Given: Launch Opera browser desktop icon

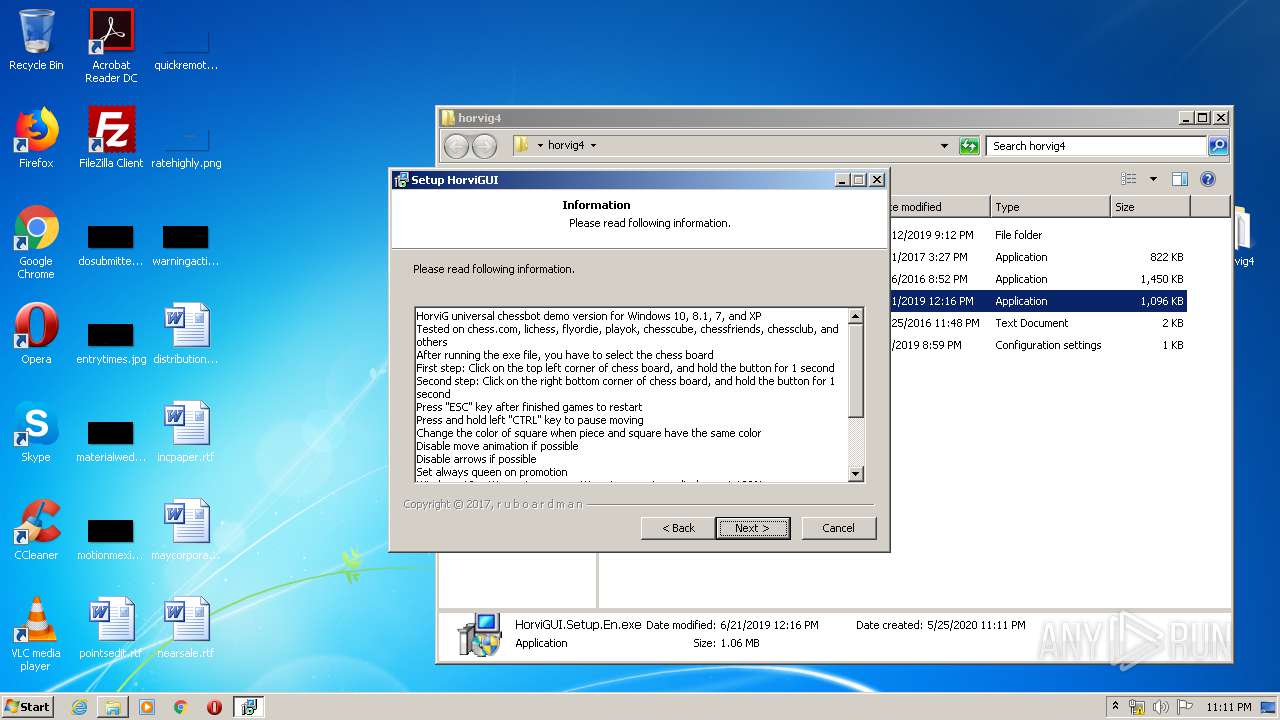Looking at the screenshot, I should tap(36, 334).
